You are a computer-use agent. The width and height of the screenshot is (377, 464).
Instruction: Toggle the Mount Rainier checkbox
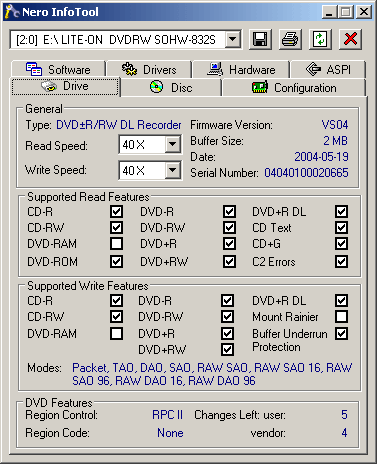[x=342, y=316]
